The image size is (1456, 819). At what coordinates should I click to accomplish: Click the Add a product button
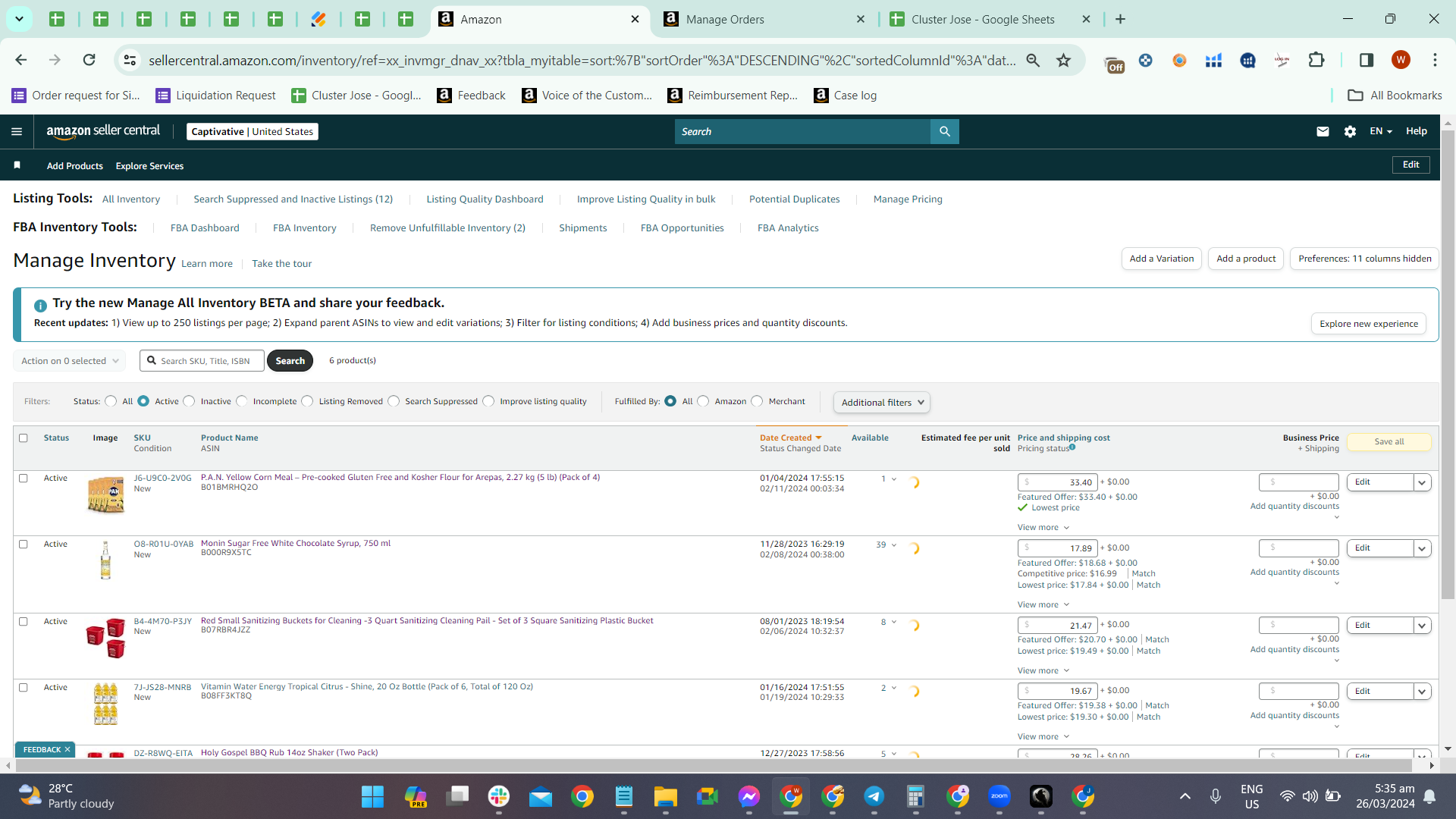(x=1246, y=259)
